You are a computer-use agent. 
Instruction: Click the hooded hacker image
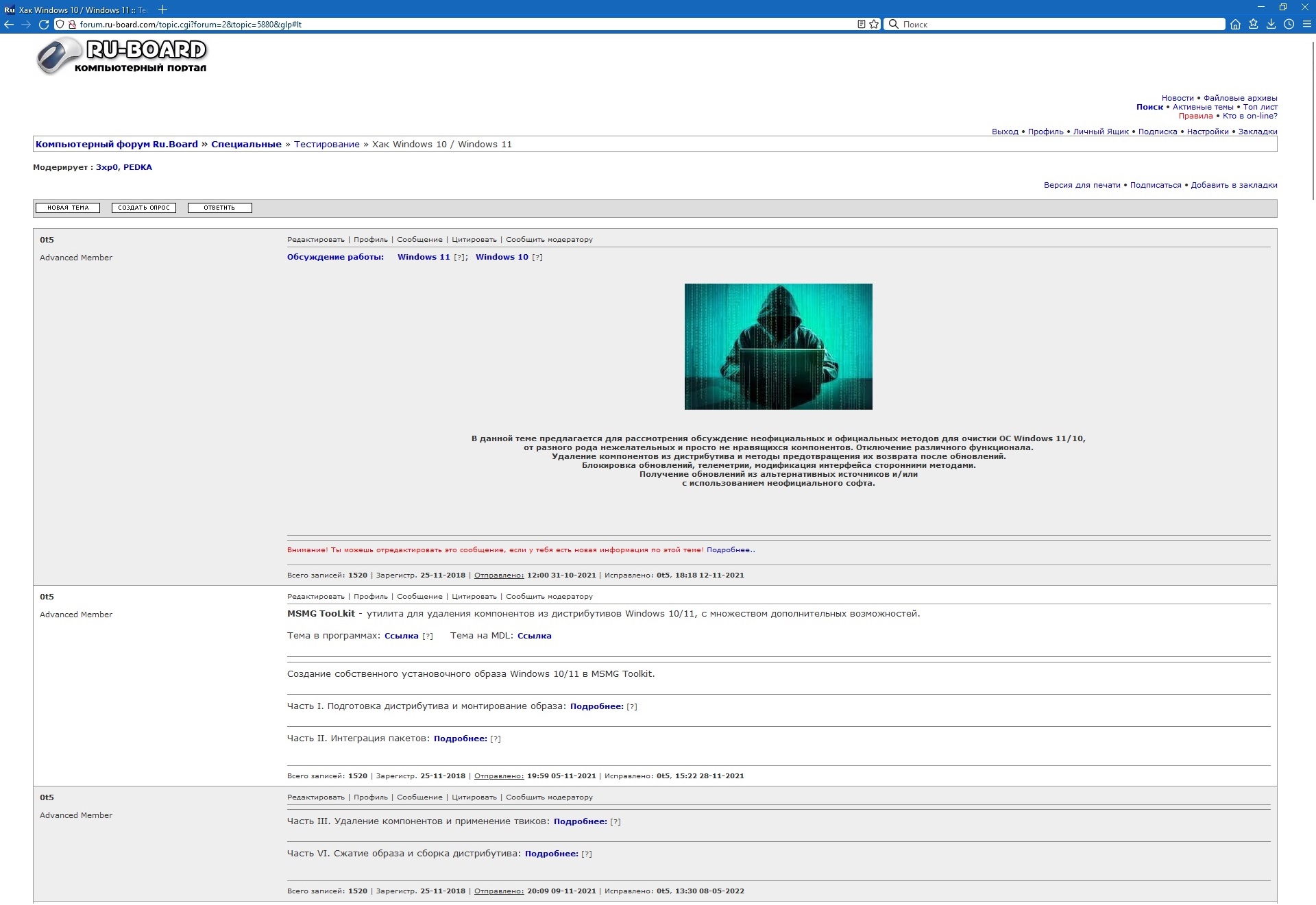click(778, 347)
